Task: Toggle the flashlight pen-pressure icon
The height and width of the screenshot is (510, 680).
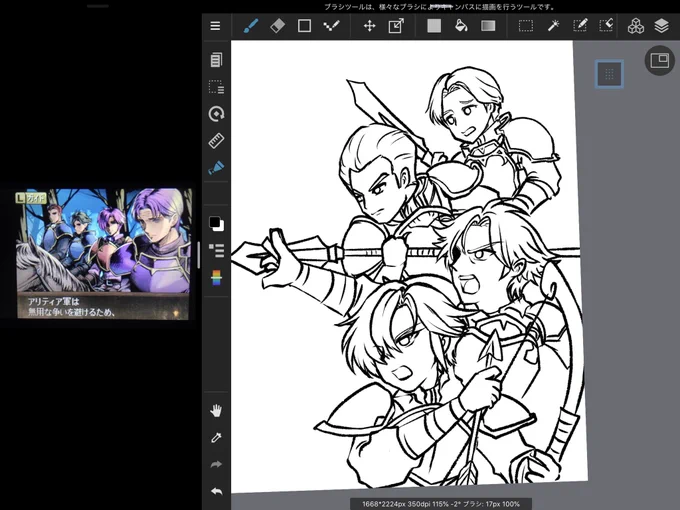Action: [x=216, y=167]
